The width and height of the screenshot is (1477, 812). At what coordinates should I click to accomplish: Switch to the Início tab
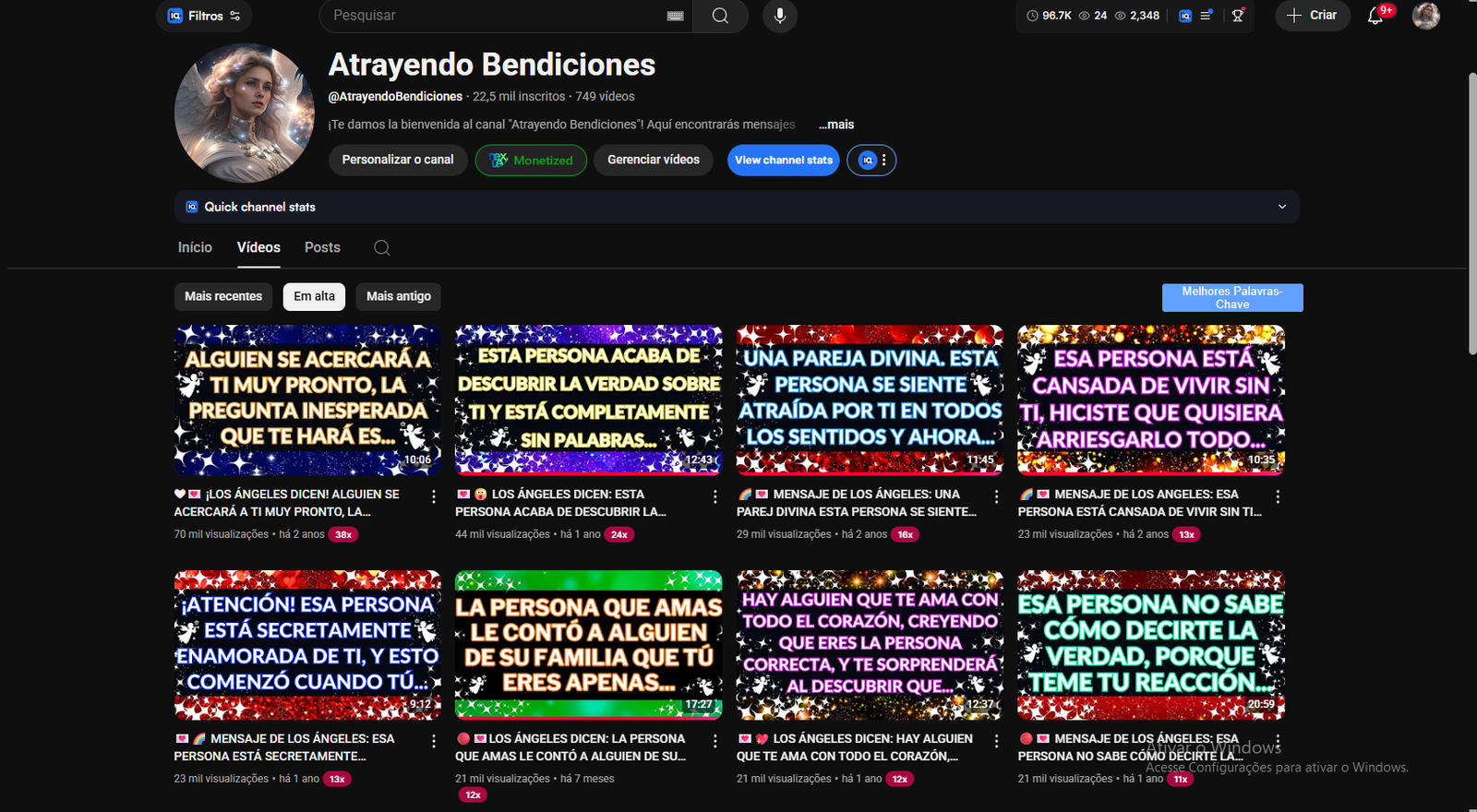[x=195, y=247]
